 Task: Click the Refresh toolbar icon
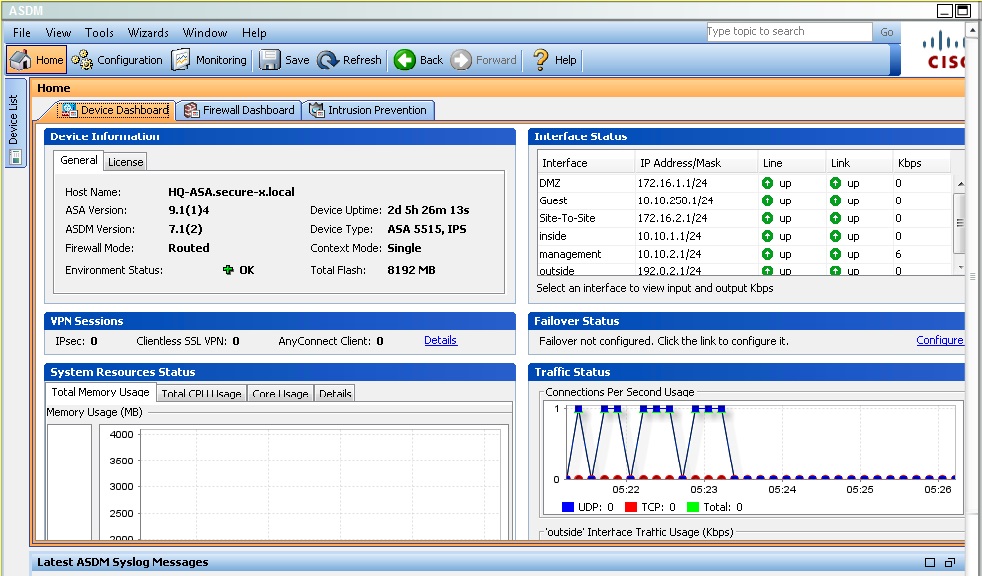(328, 60)
